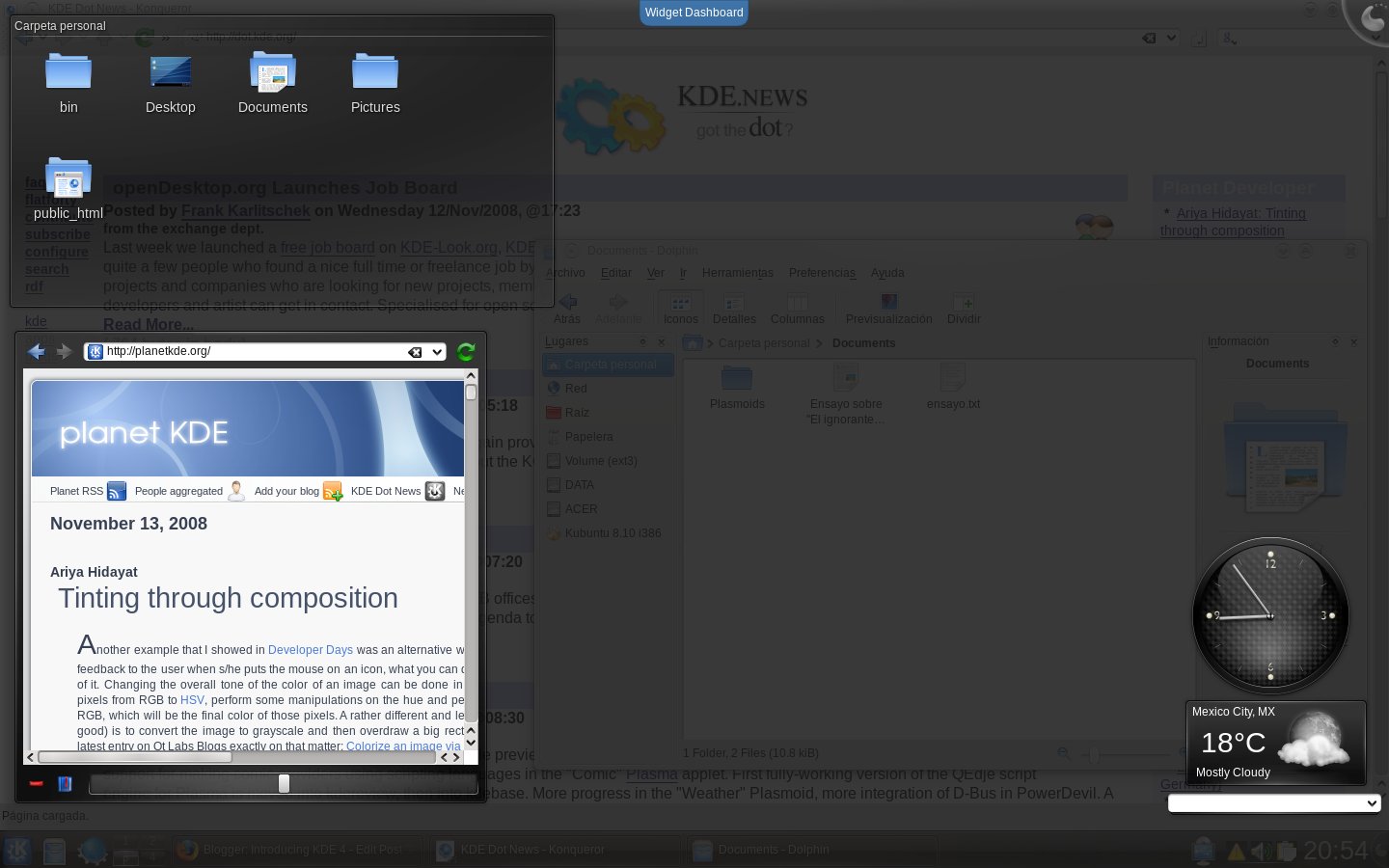Switch Dolphin to Columnas view mode
The height and width of the screenshot is (868, 1389).
(x=797, y=309)
